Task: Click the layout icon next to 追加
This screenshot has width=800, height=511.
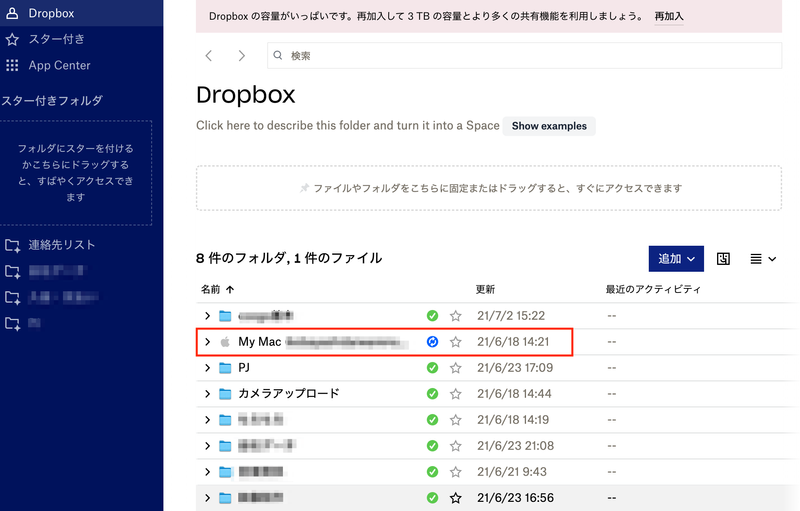Action: [x=723, y=259]
